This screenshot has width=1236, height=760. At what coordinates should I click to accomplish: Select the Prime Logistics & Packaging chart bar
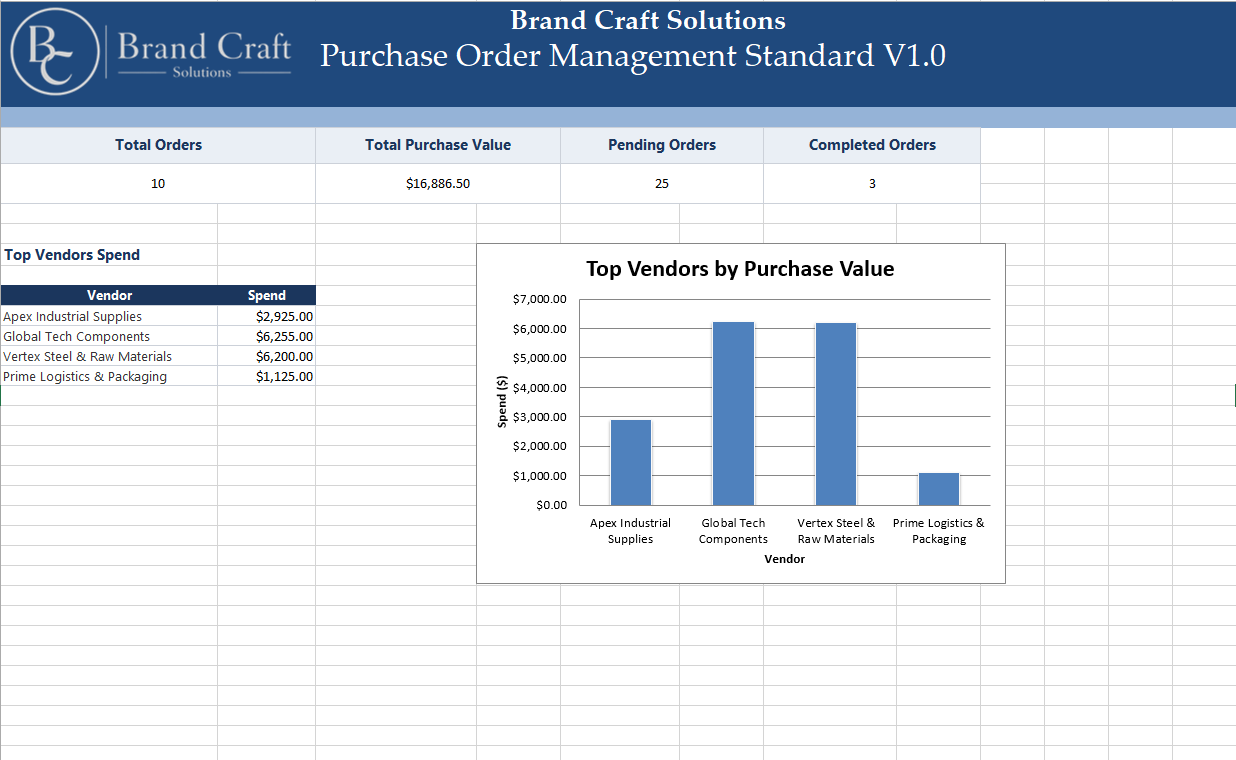point(939,489)
